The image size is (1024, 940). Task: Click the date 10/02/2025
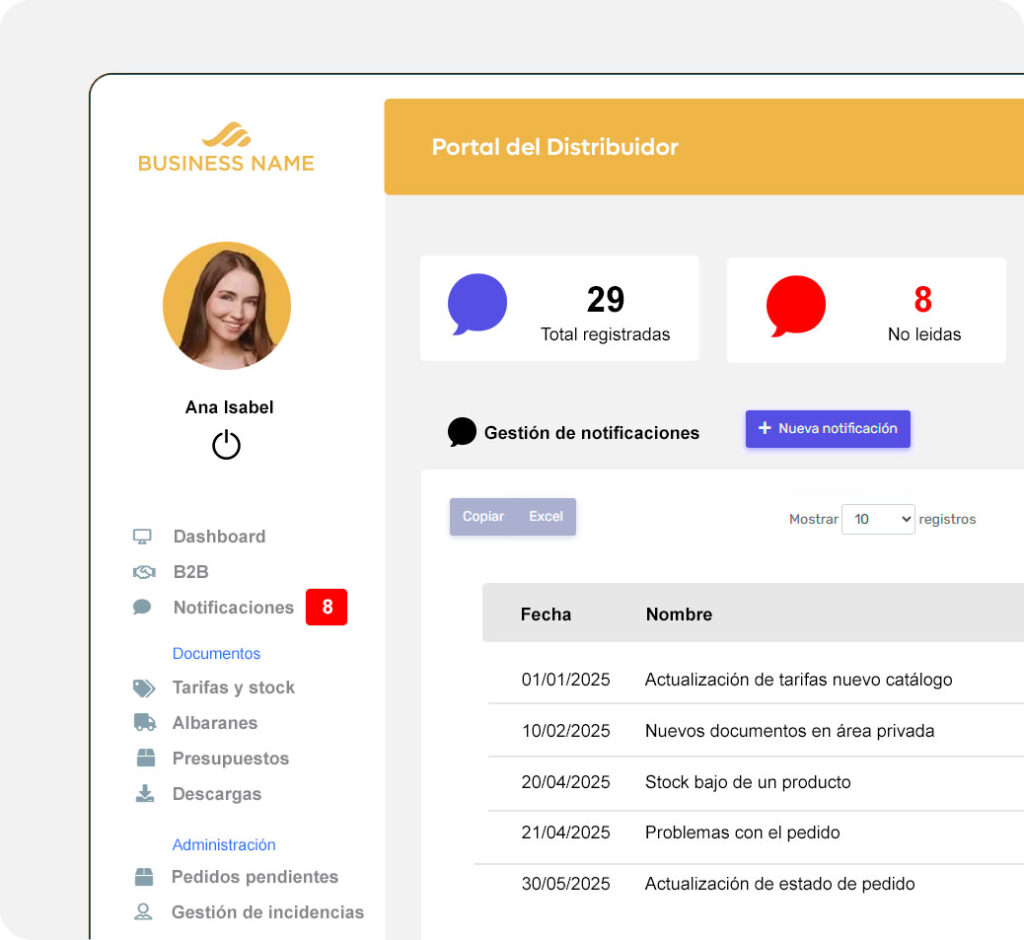[566, 731]
